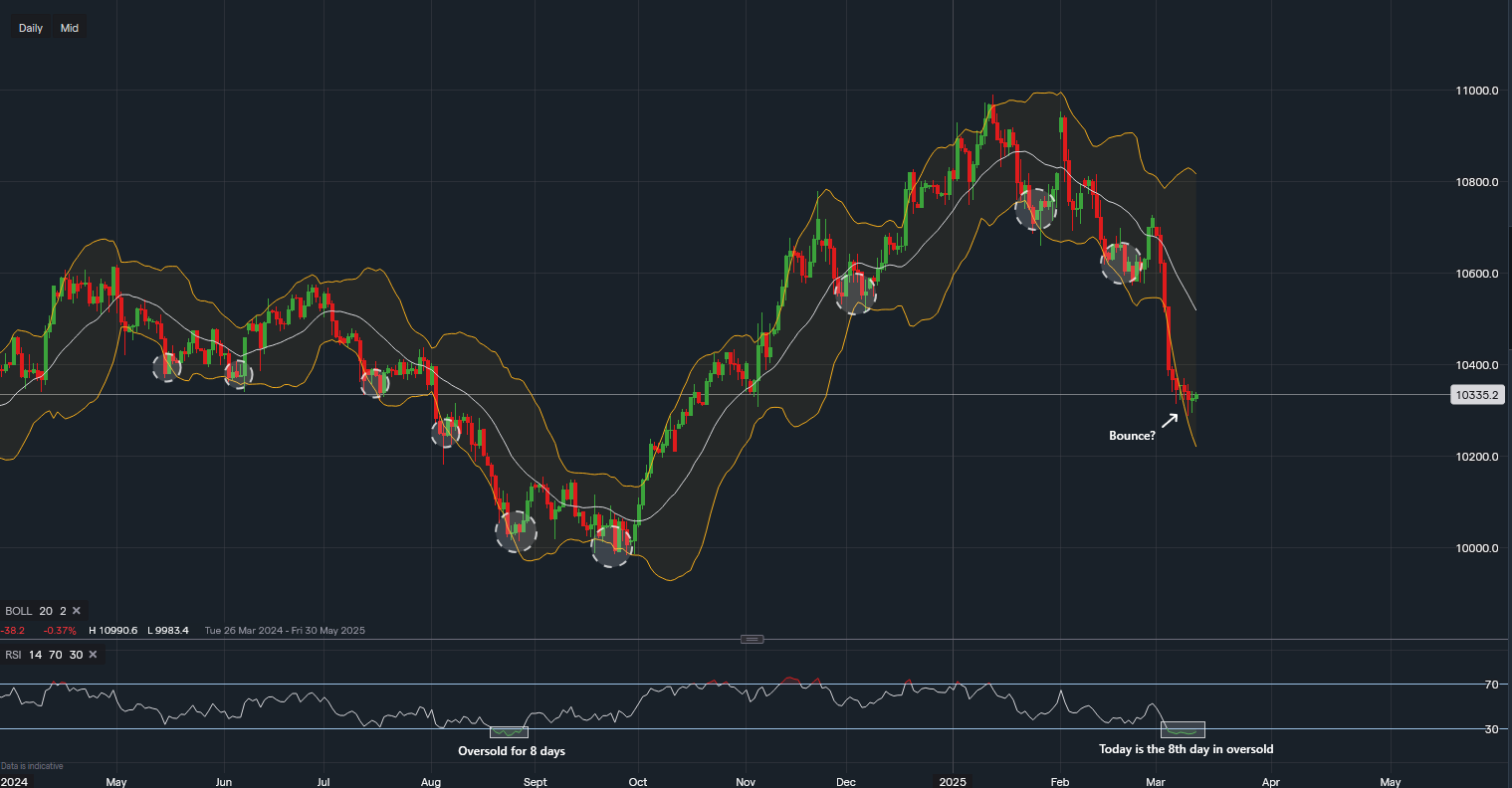Select 'Today is the 8th day in oversold' note

pos(1186,749)
